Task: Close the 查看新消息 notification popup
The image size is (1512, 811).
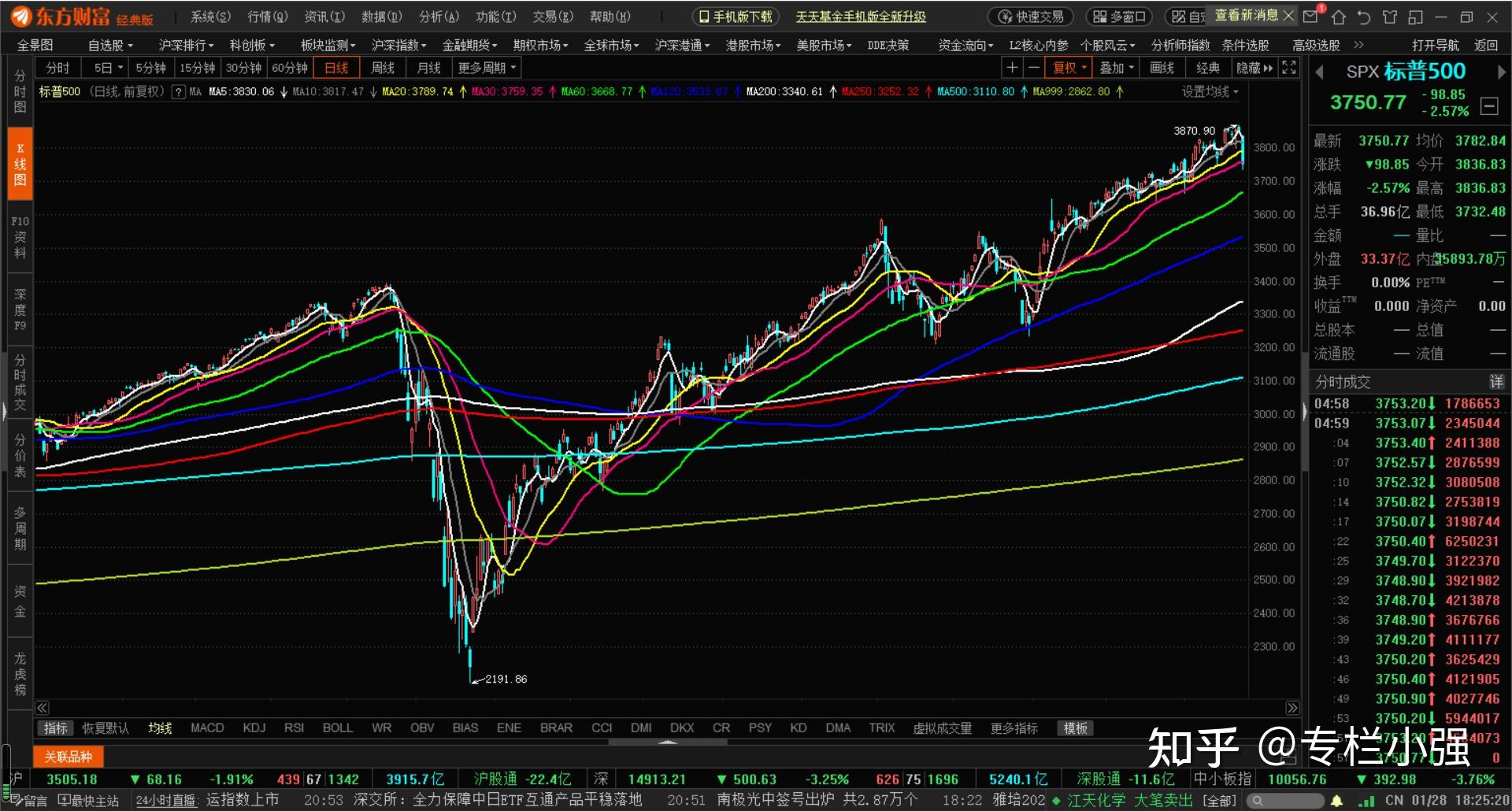Action: tap(1288, 15)
